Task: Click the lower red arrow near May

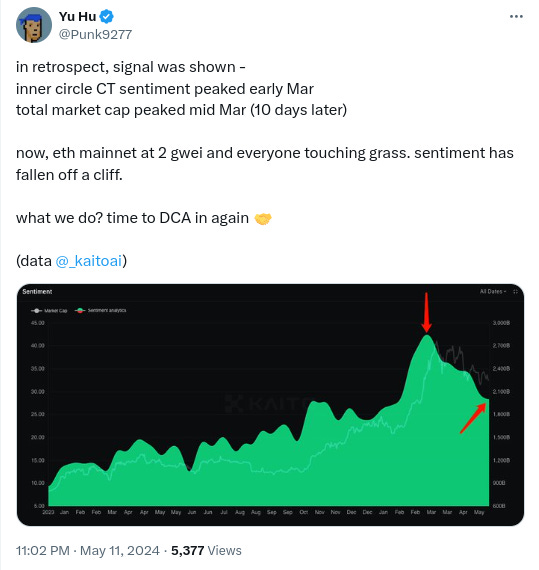Action: (x=473, y=418)
